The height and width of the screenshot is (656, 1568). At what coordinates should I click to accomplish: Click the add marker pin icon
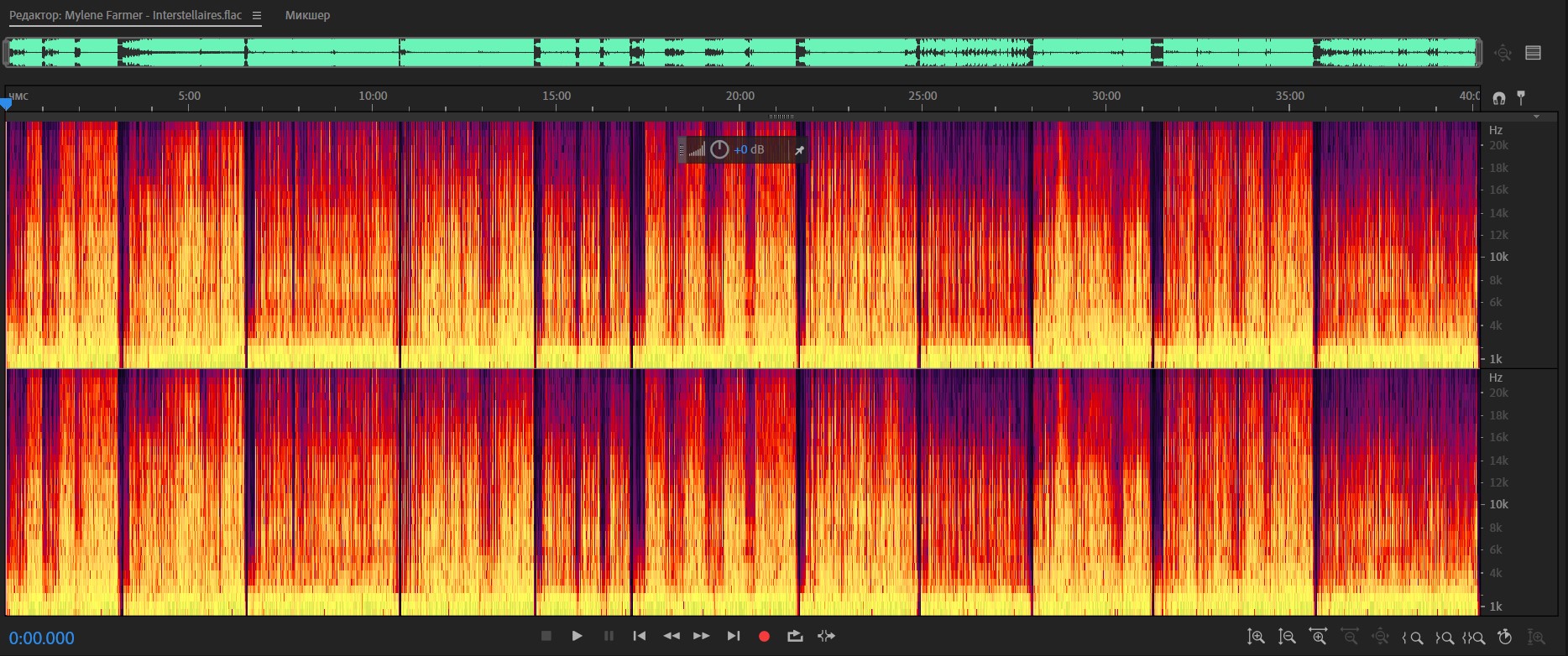tap(1521, 97)
